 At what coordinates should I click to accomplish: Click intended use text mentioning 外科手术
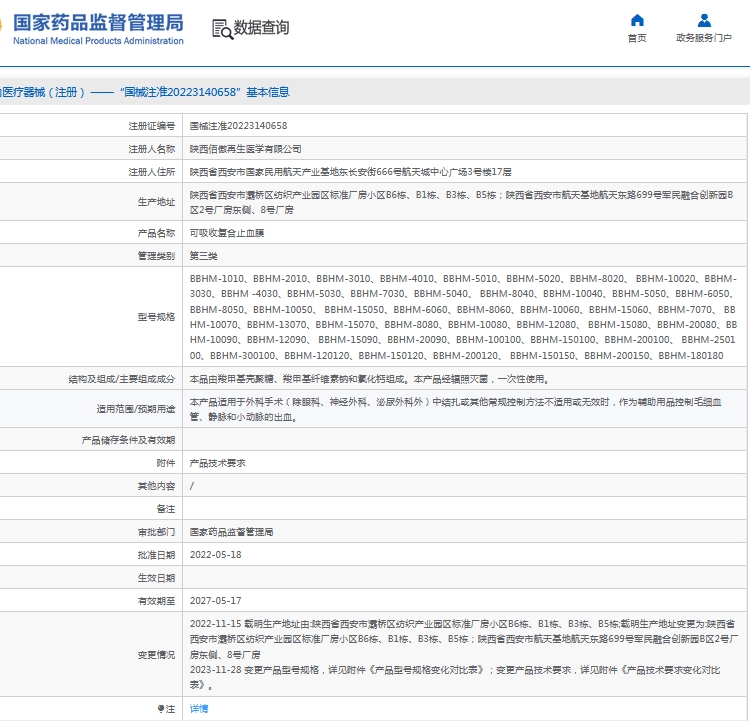click(x=455, y=409)
